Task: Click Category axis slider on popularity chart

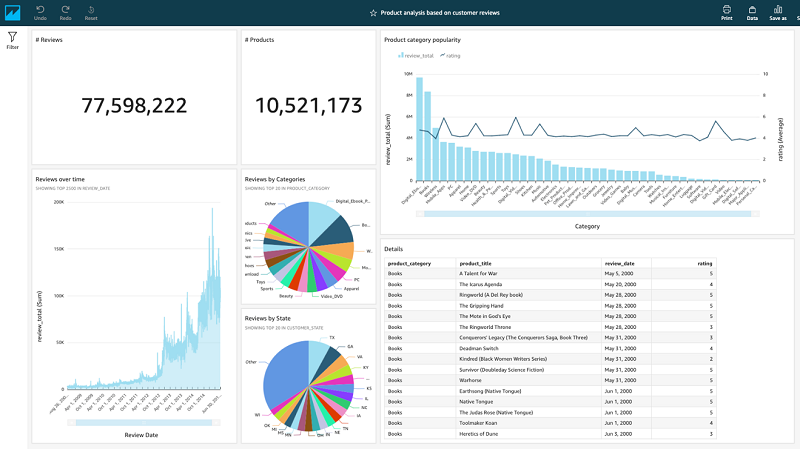Action: (x=587, y=214)
